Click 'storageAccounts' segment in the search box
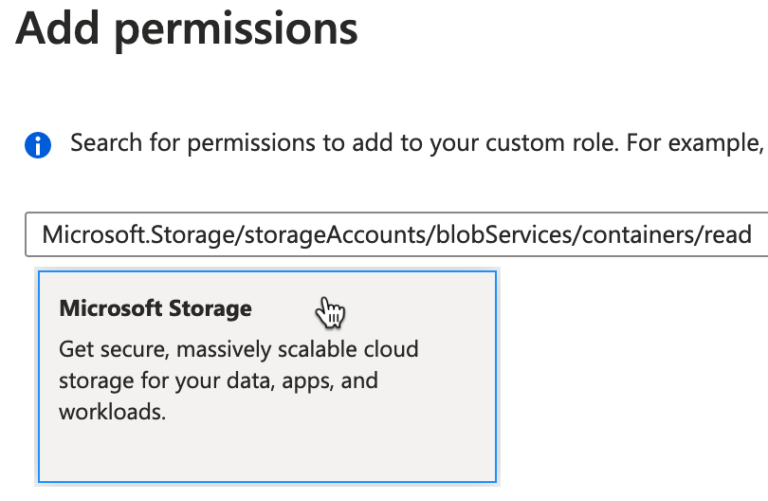The width and height of the screenshot is (768, 501). point(256,235)
